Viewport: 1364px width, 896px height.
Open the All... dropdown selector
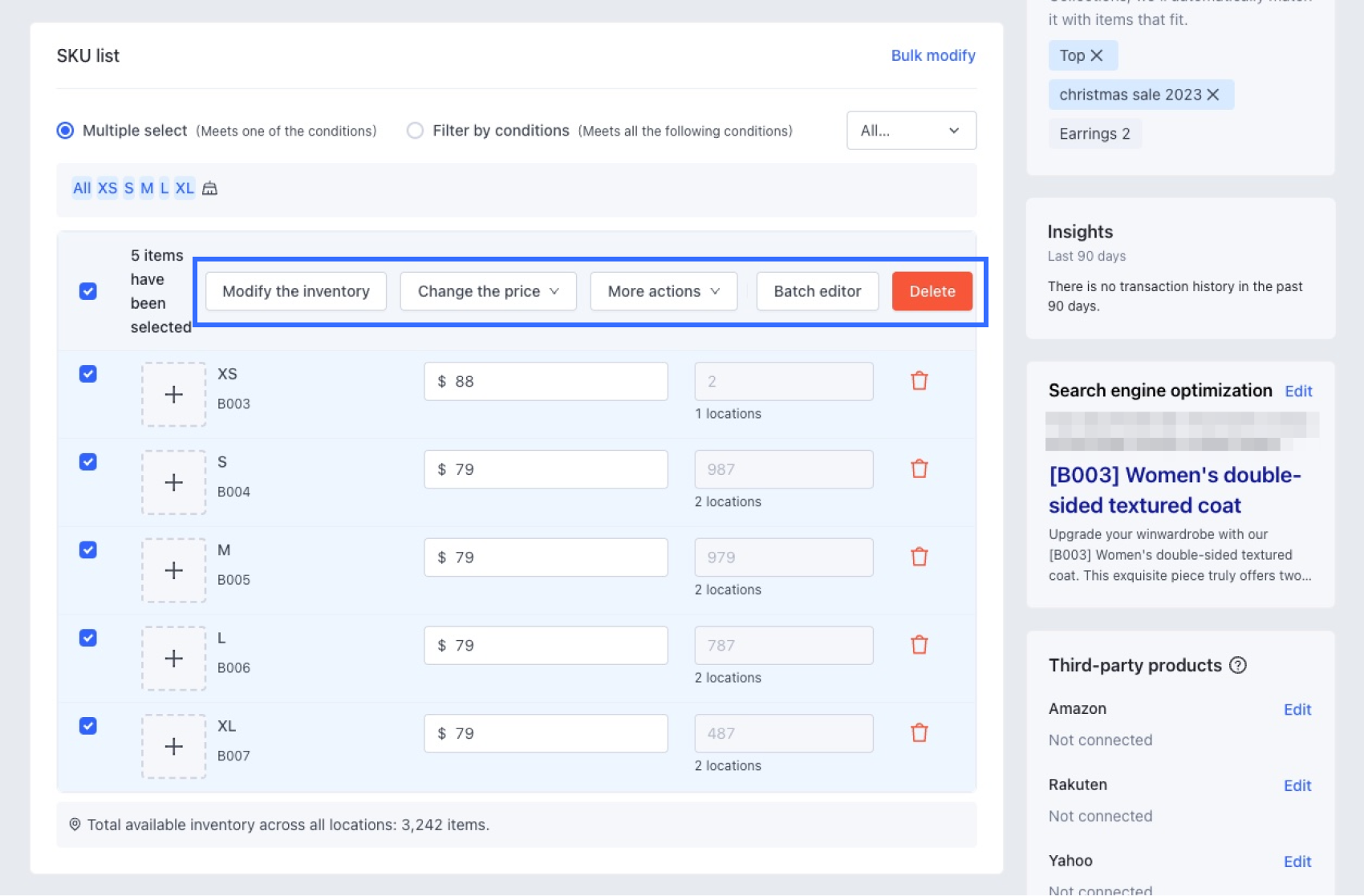pos(911,131)
